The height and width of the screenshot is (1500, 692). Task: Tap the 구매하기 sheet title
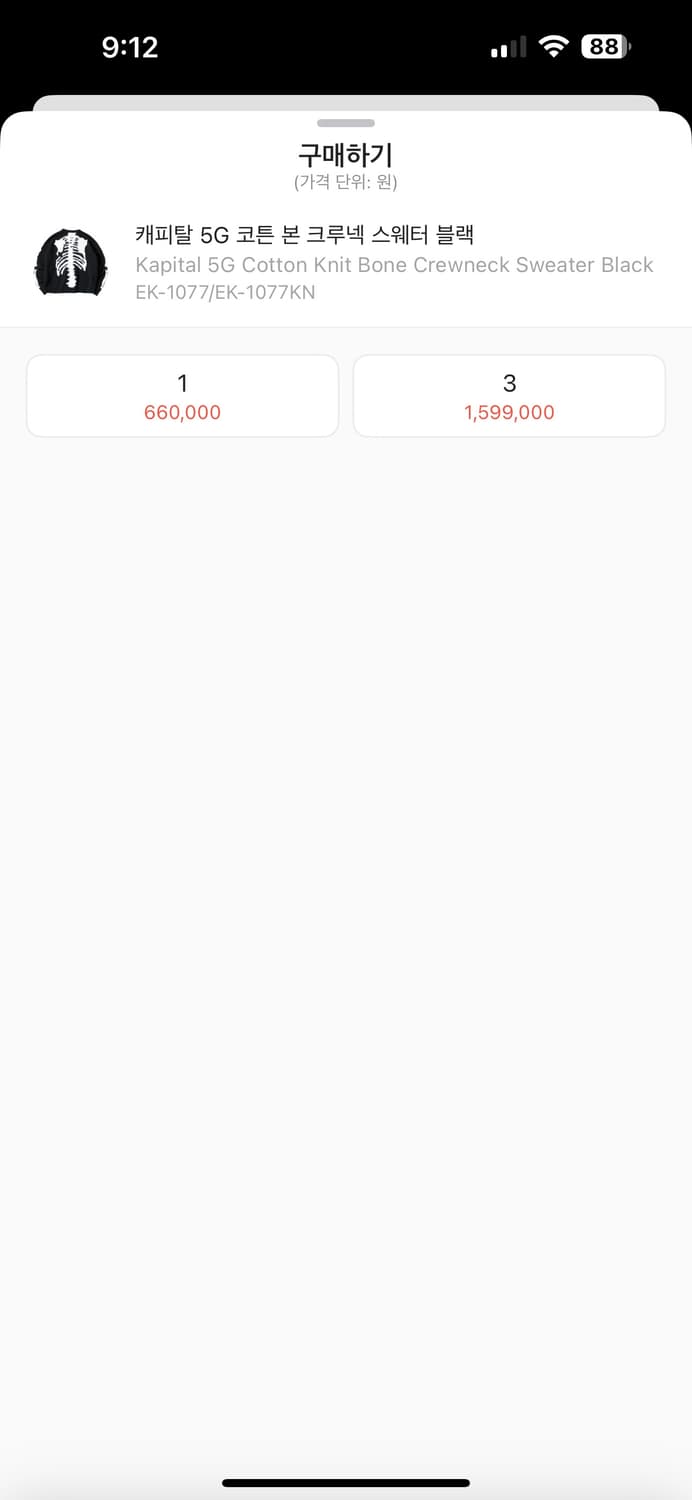(x=346, y=155)
